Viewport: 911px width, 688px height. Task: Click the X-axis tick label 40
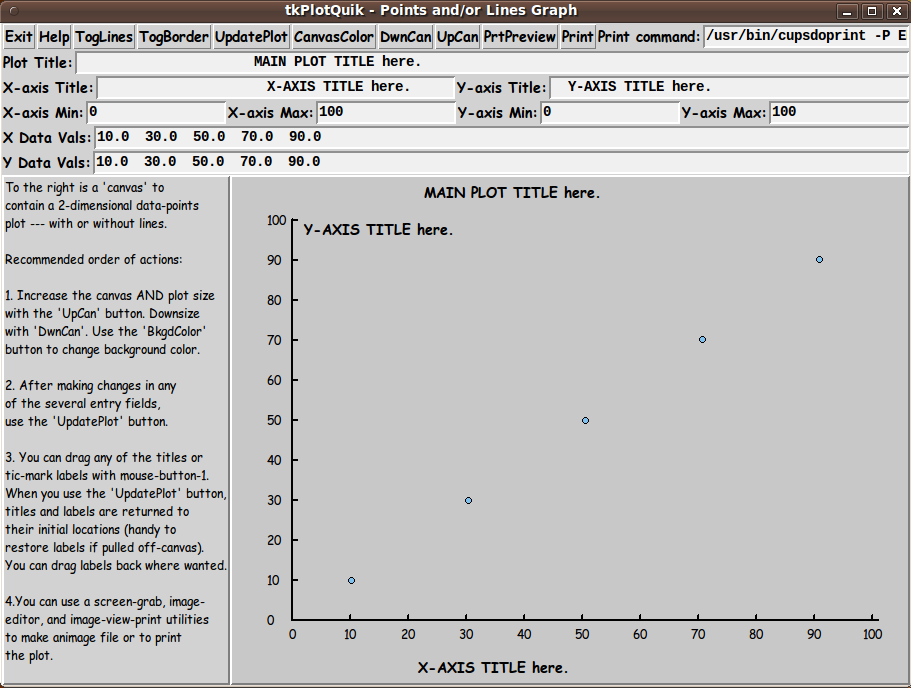[x=524, y=635]
